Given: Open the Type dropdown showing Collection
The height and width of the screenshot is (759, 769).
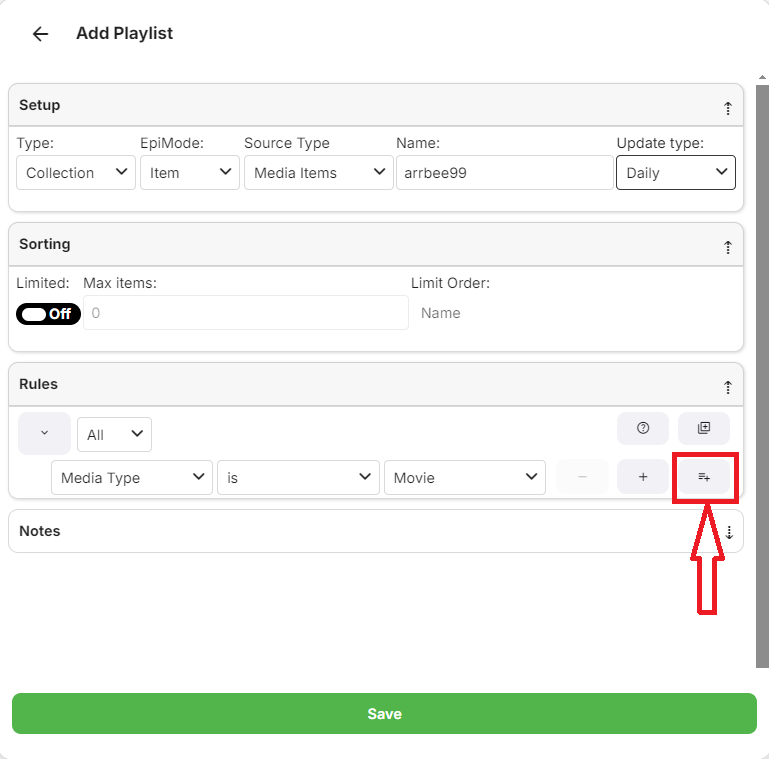Looking at the screenshot, I should (x=76, y=173).
